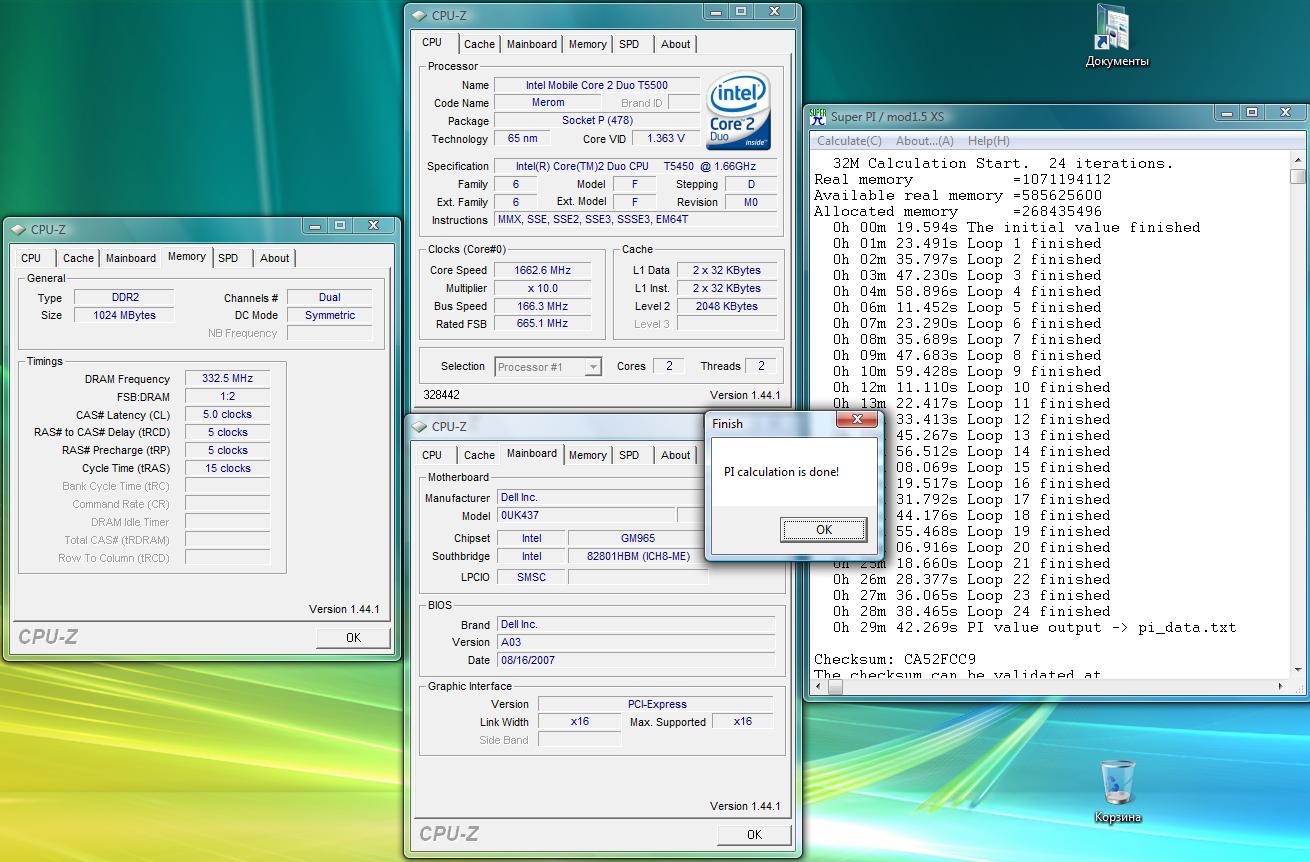Click the Core Speed 1662.6 MHz field
The width and height of the screenshot is (1310, 862).
point(542,270)
